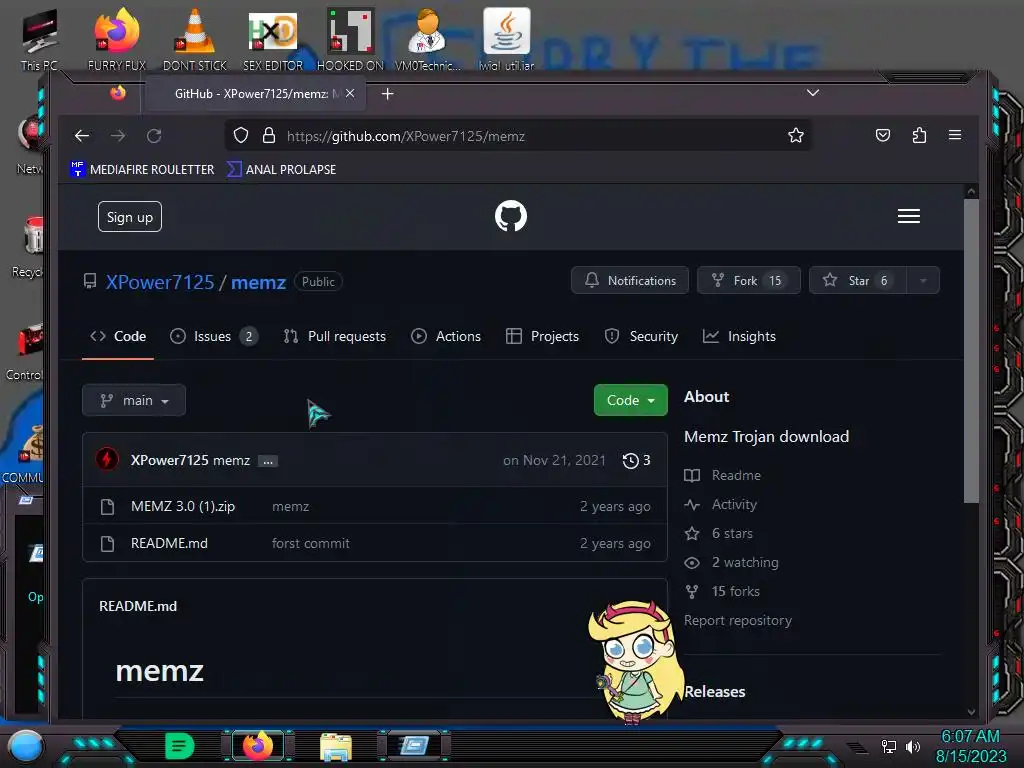
Task: Open the green notes taskbar app
Action: click(179, 746)
